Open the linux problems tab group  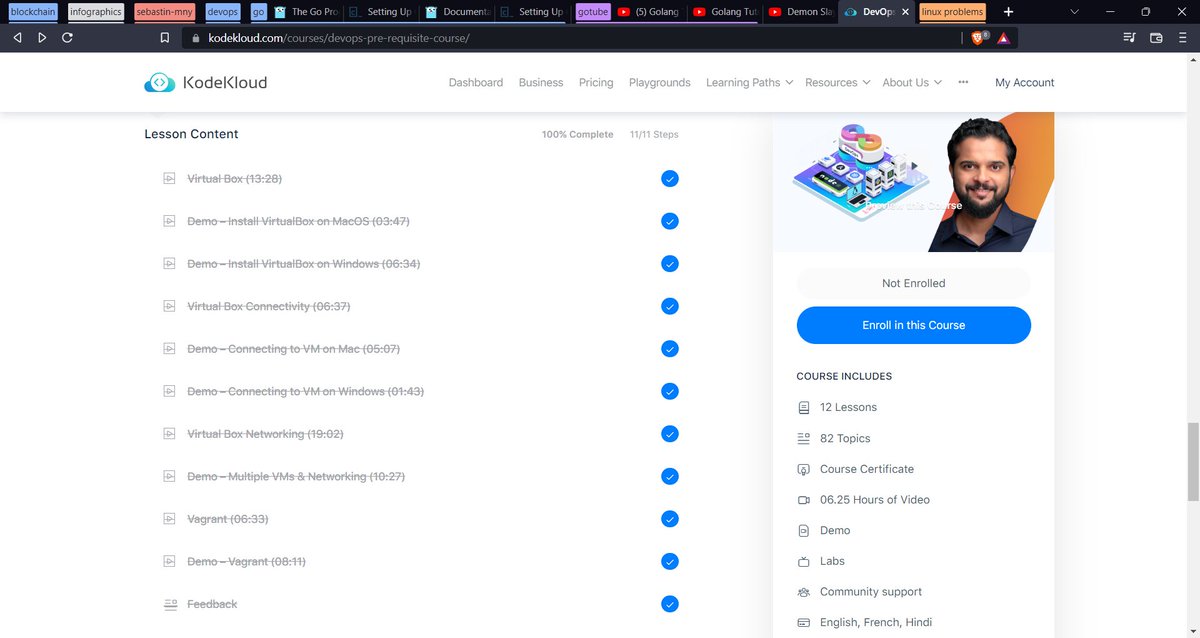point(952,12)
